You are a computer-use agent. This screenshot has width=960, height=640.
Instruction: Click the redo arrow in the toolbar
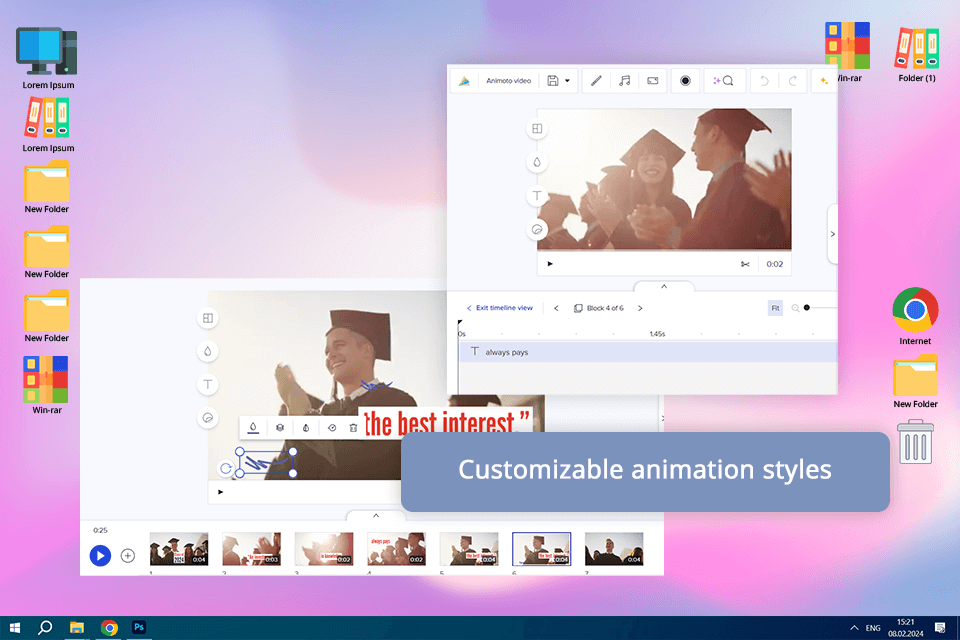pyautogui.click(x=792, y=81)
